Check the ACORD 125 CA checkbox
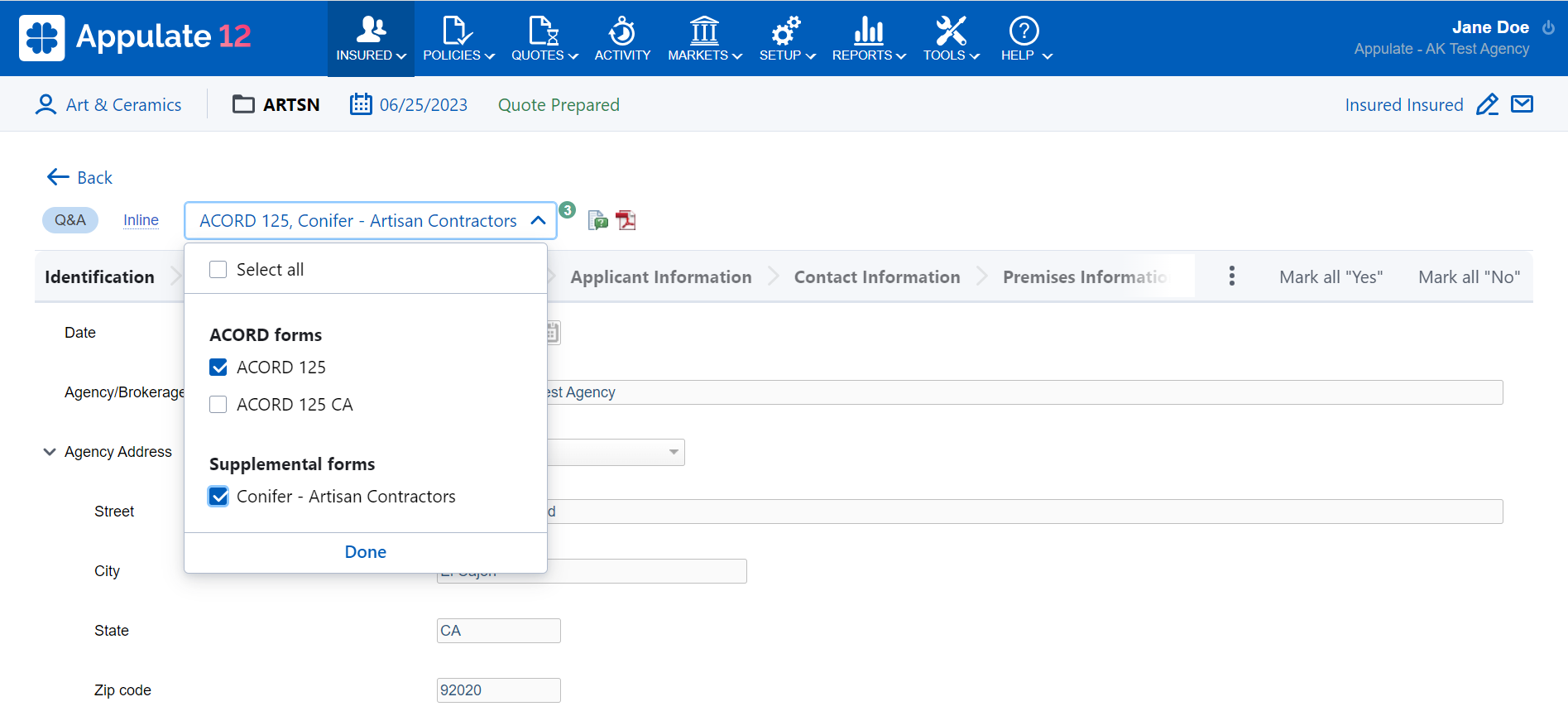 coord(218,405)
